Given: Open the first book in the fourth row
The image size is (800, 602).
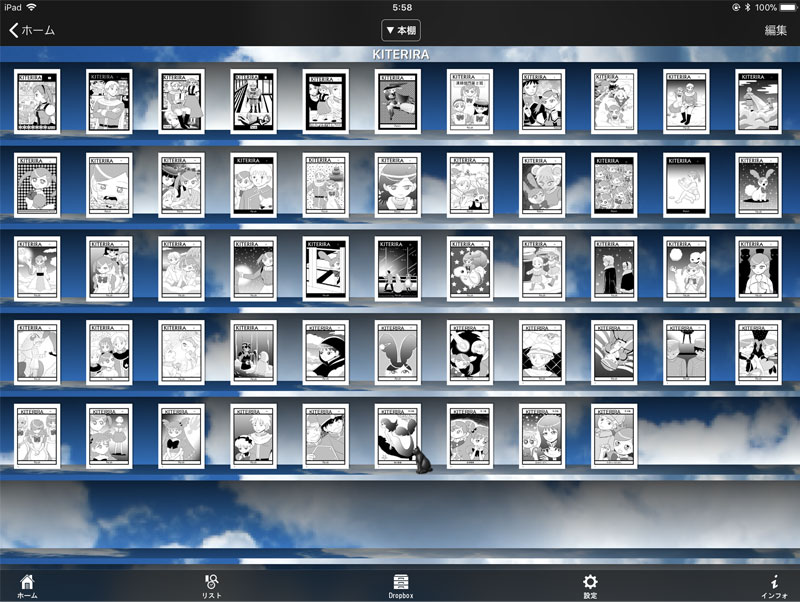Looking at the screenshot, I should tap(37, 353).
